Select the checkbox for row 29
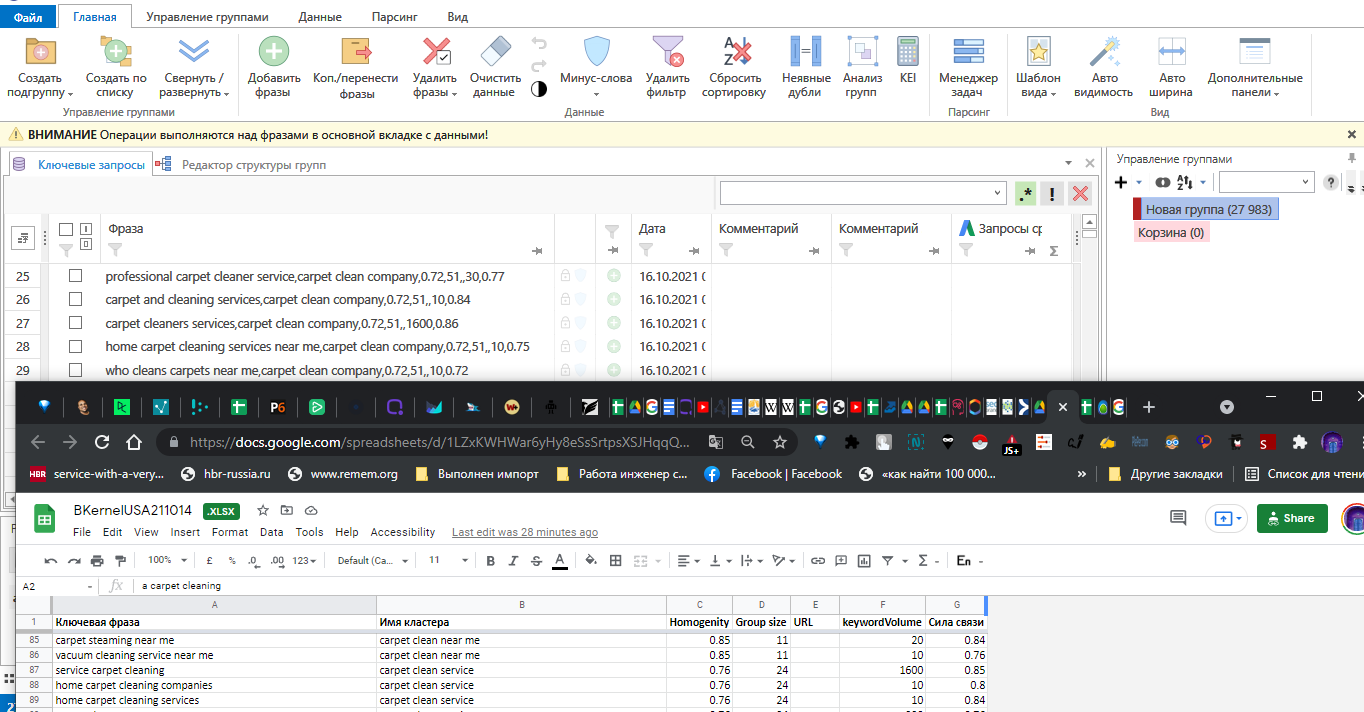 (x=75, y=370)
